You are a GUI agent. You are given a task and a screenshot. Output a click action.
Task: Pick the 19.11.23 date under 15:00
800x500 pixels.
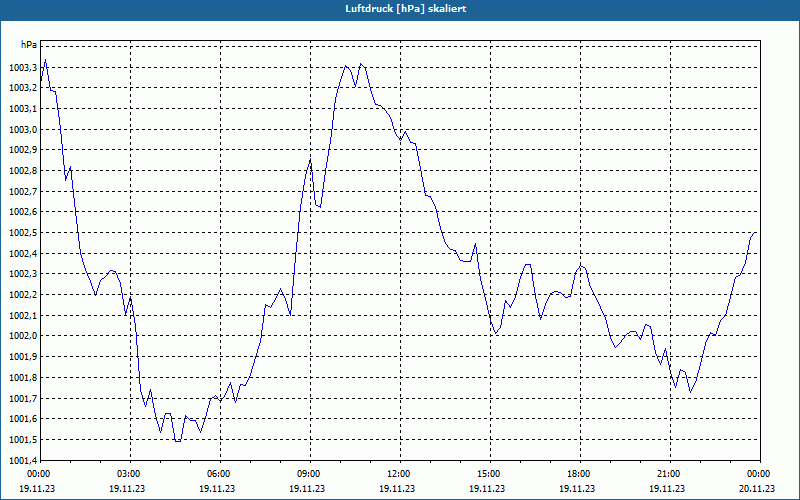click(487, 488)
